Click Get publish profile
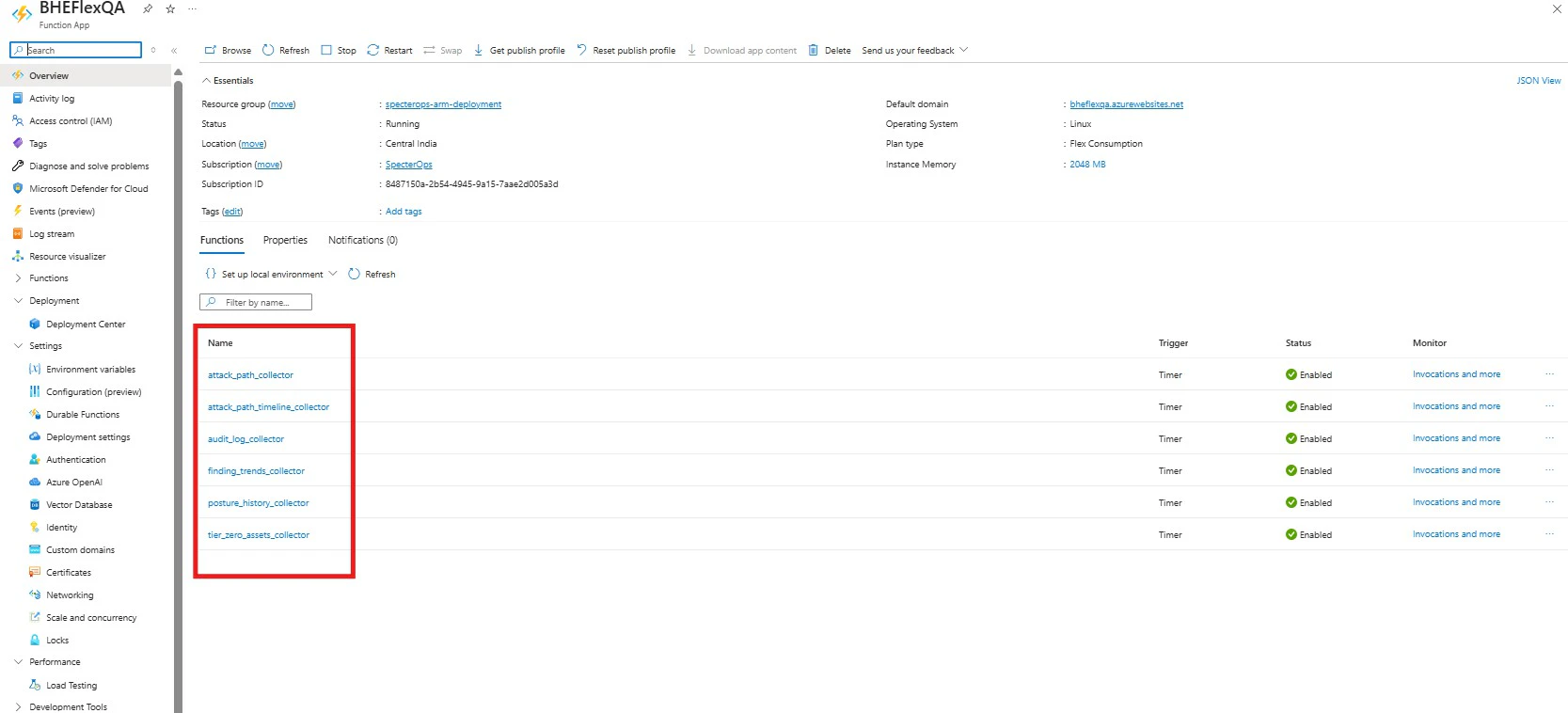 (519, 50)
